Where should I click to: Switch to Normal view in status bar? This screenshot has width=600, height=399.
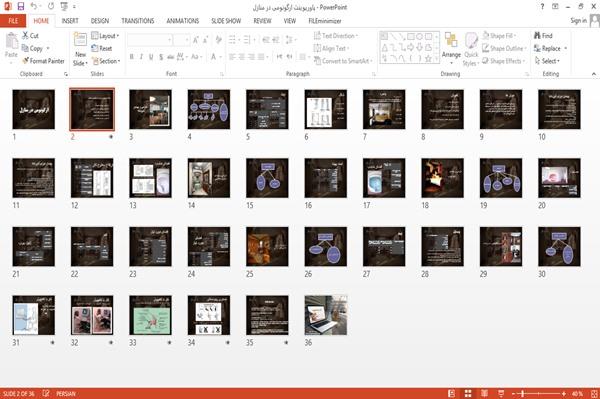[x=452, y=393]
